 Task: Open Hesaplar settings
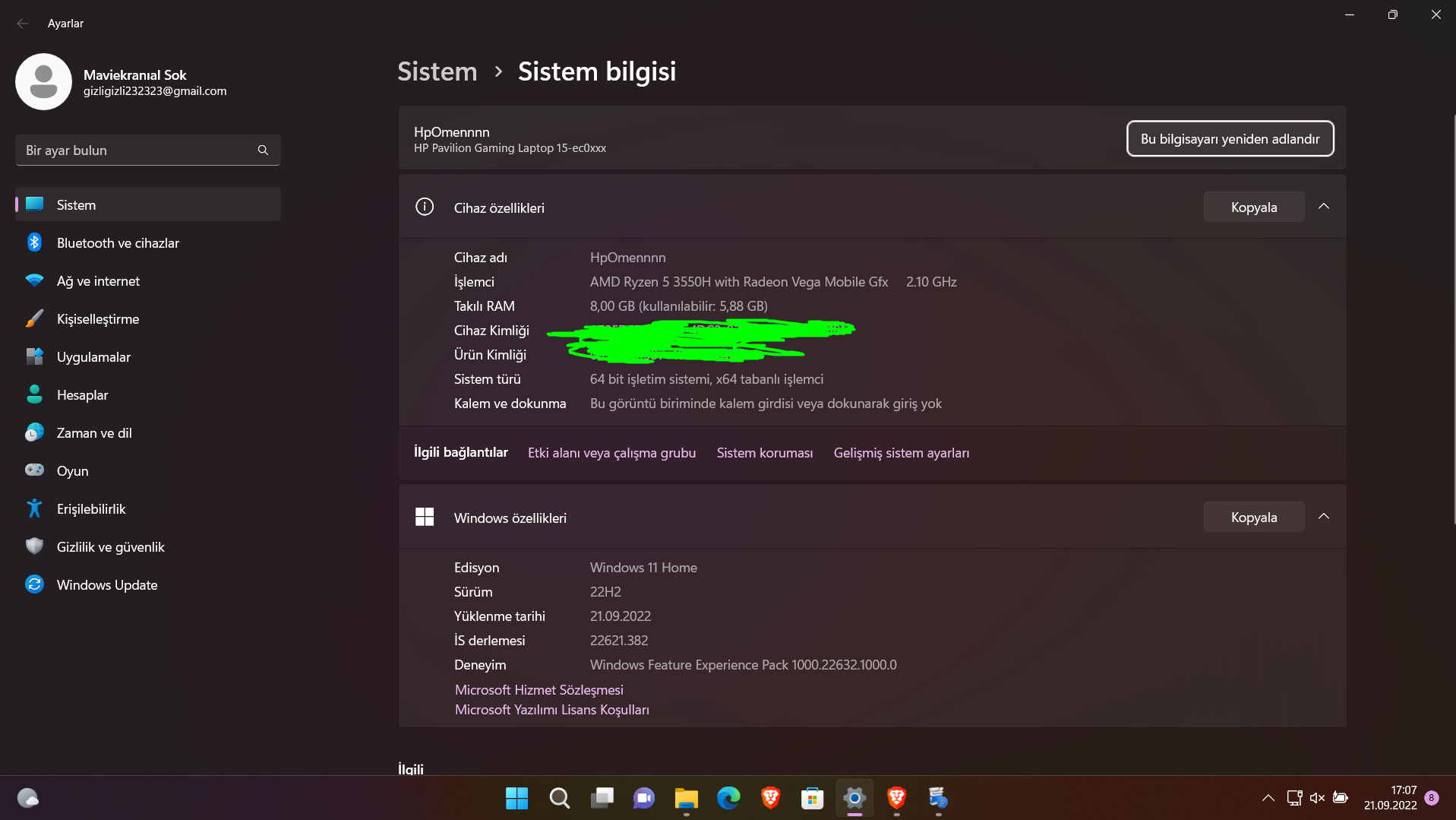(148, 395)
